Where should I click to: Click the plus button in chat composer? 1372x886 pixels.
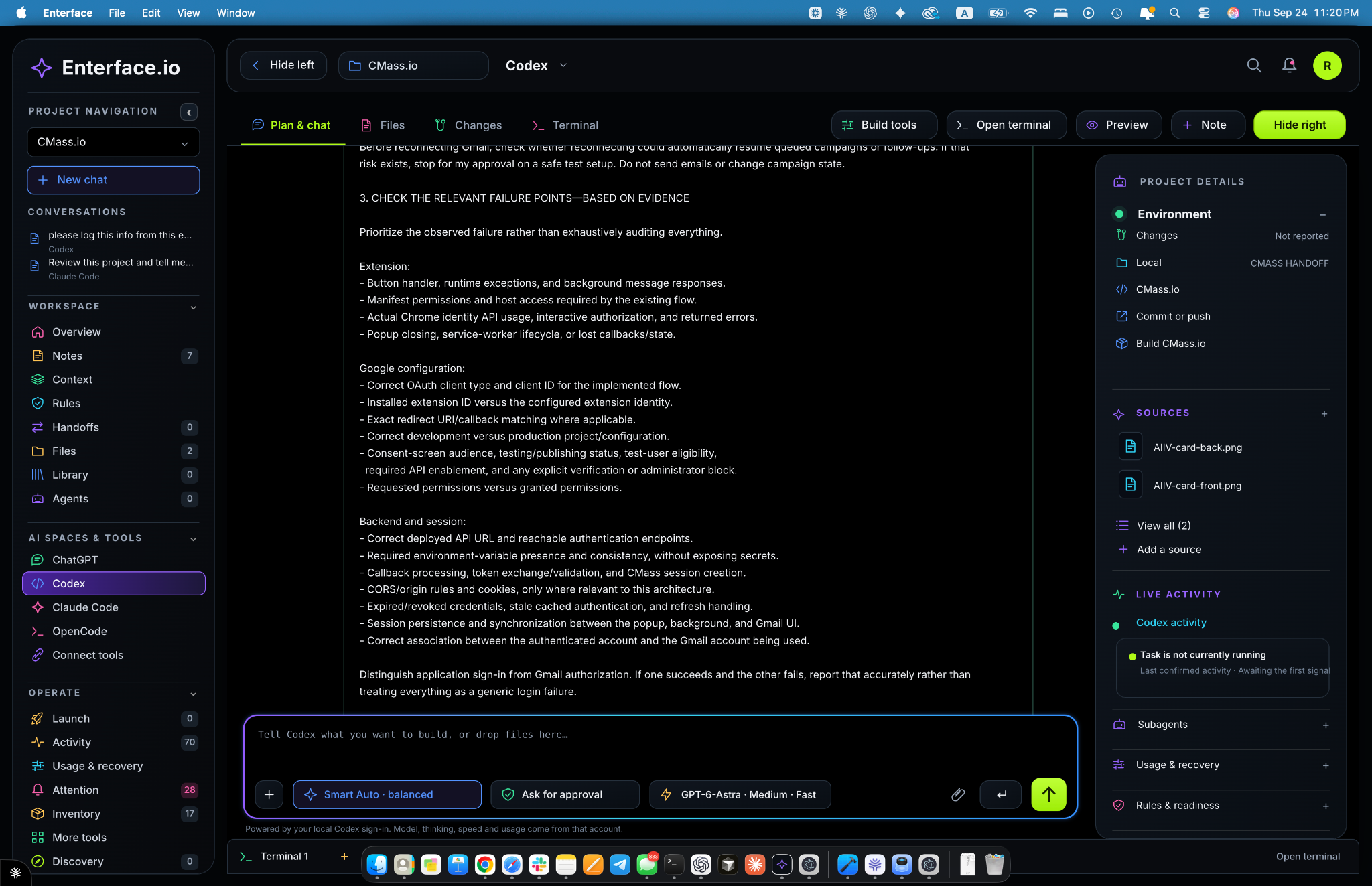269,794
